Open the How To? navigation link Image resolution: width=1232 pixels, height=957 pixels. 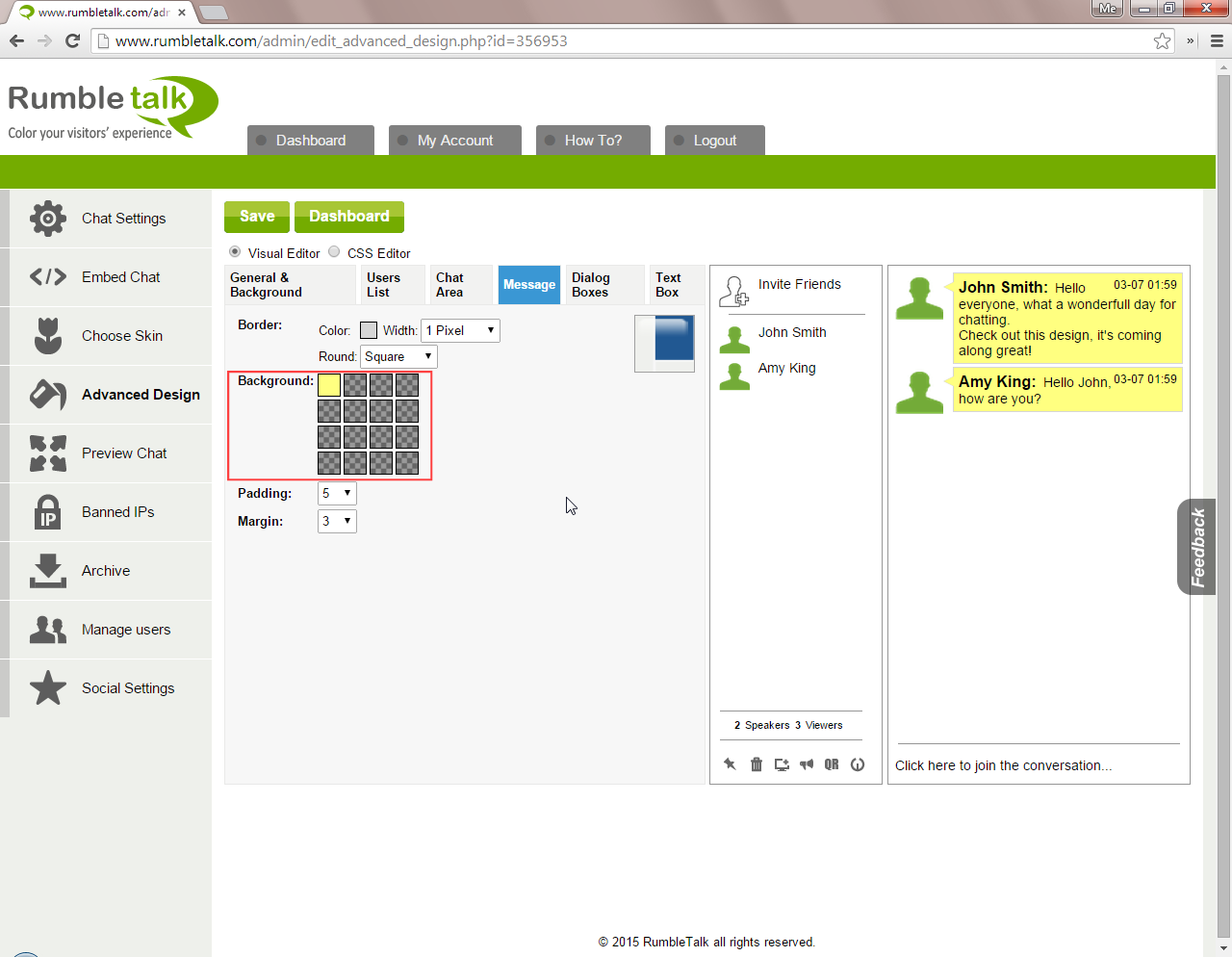[593, 141]
